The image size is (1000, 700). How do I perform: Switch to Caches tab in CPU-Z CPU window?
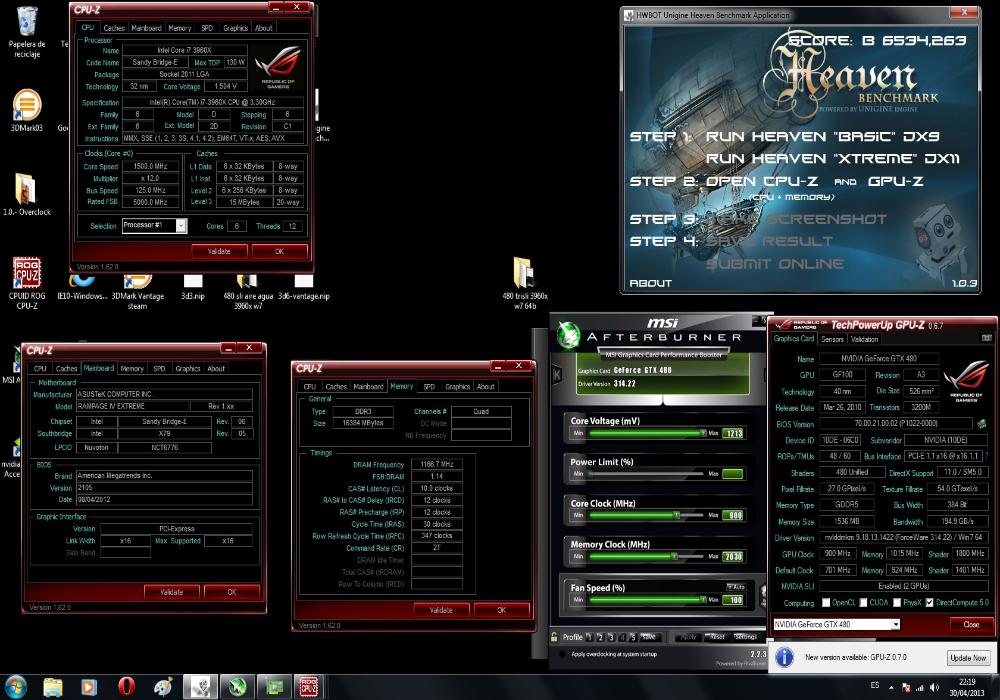point(114,28)
